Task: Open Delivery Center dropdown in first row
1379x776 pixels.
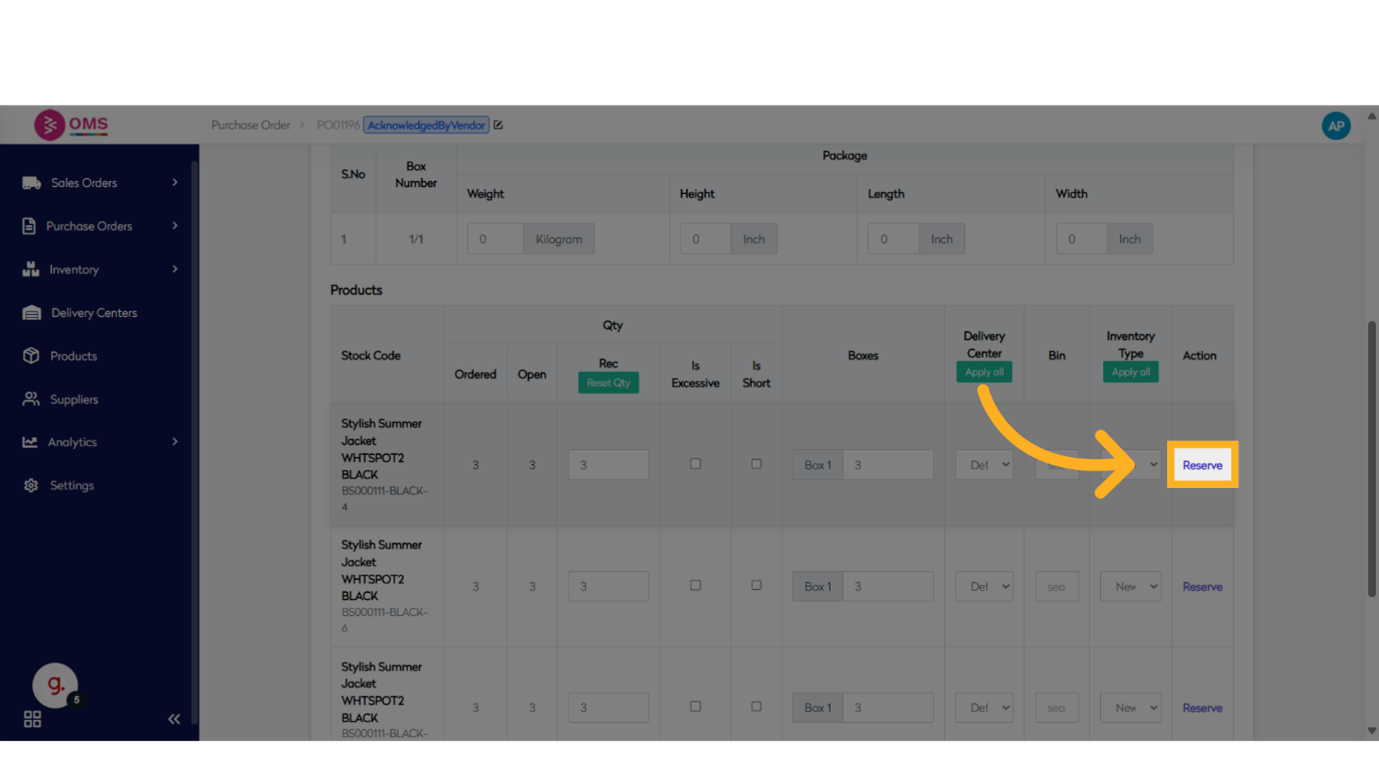Action: coord(984,465)
